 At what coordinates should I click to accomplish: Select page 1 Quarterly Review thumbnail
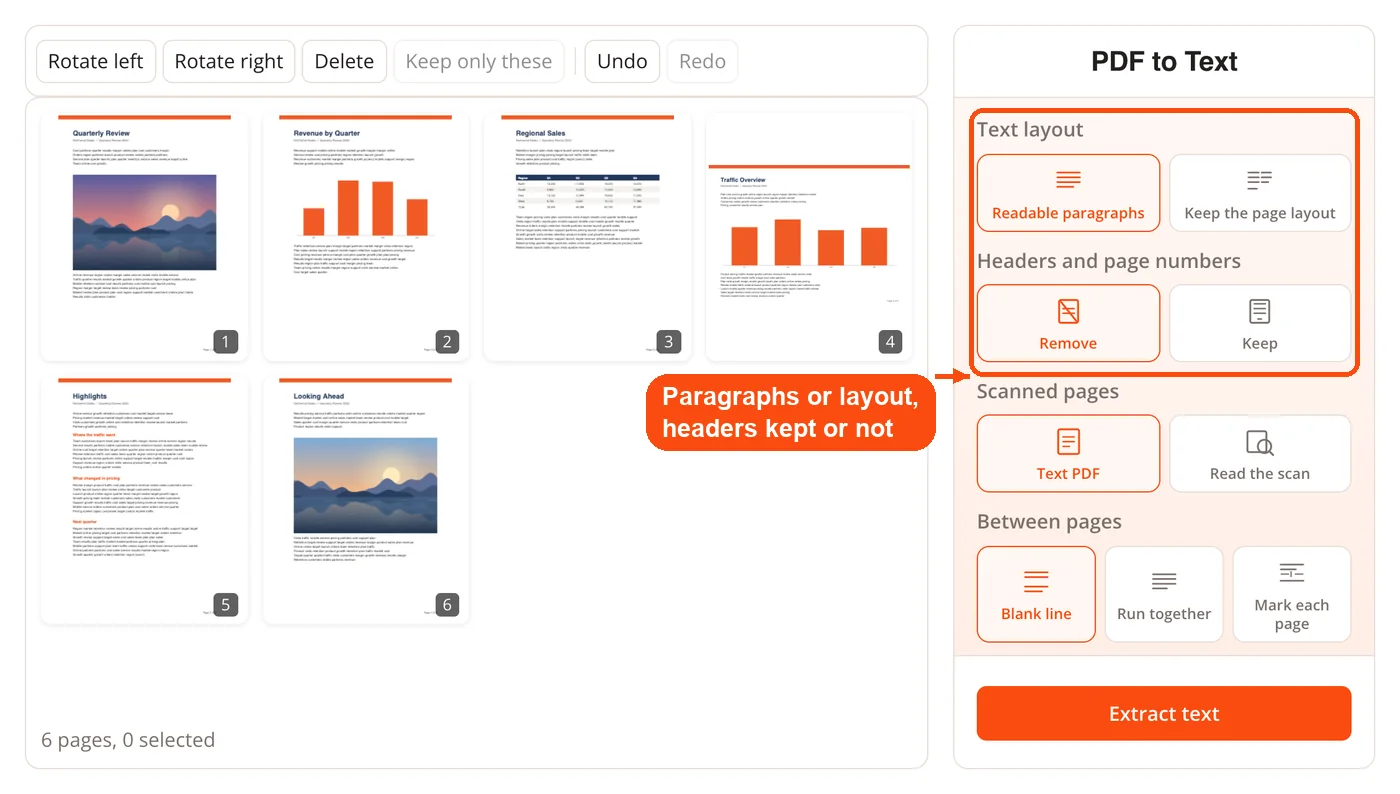(144, 237)
